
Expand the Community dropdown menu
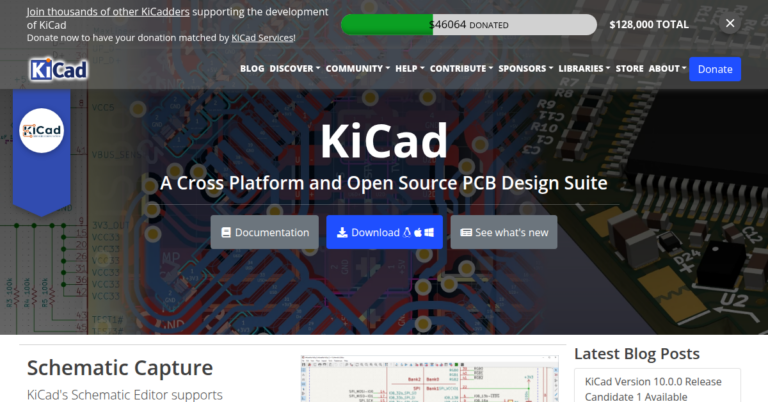(358, 69)
